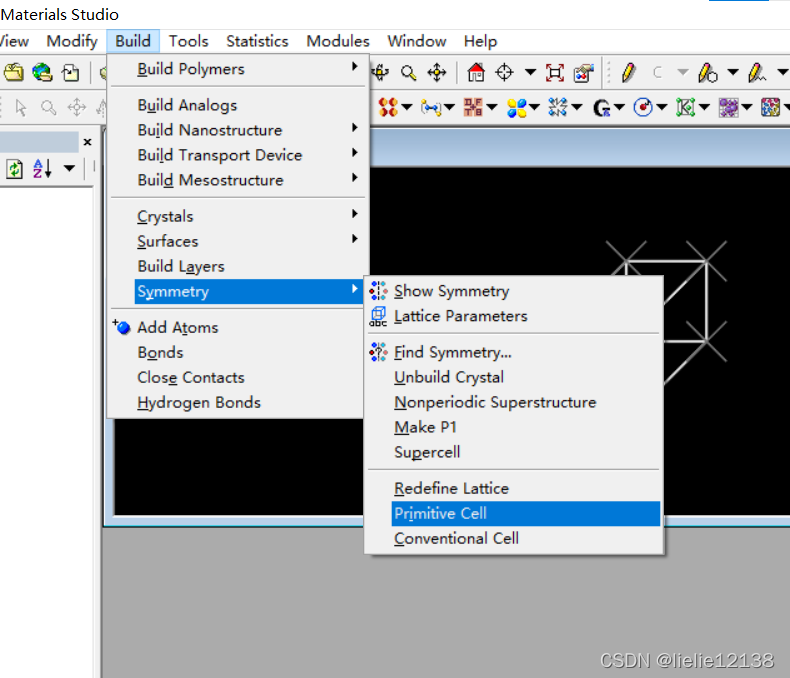
Task: Click the document icon beside the globe
Action: [71, 73]
